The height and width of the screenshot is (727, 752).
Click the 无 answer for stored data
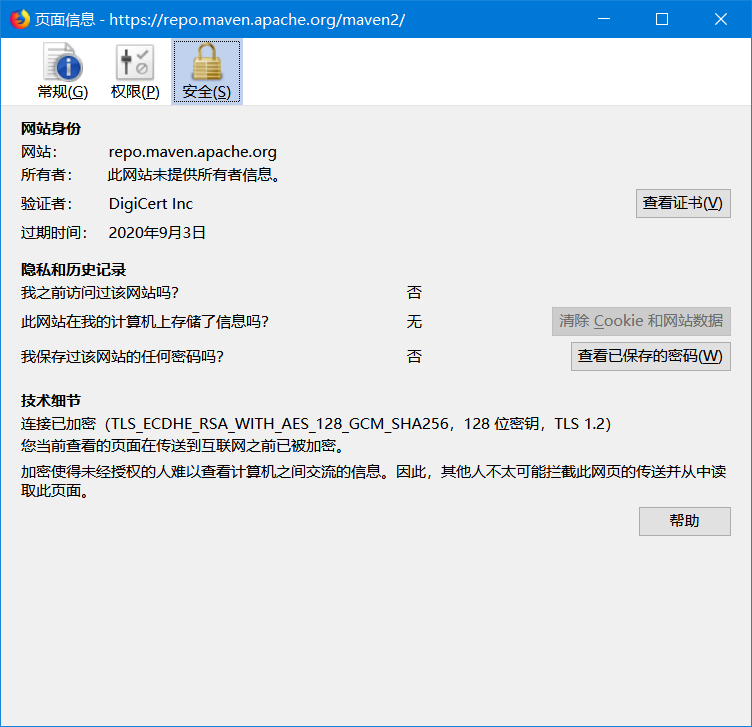[414, 321]
